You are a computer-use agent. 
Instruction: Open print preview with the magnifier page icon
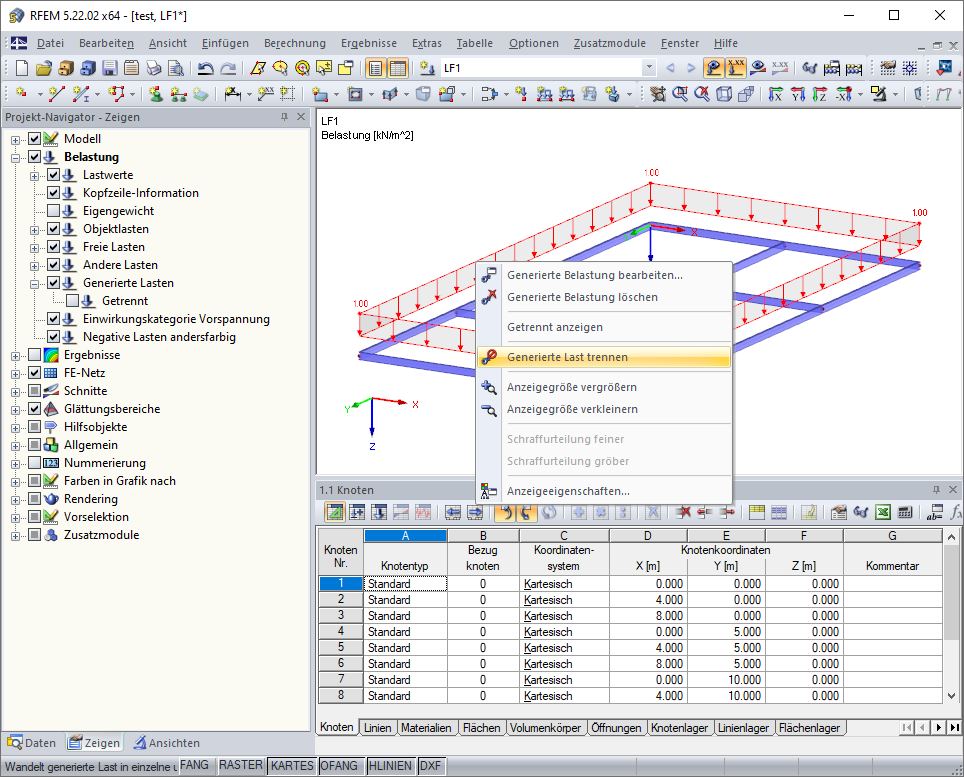tap(176, 68)
